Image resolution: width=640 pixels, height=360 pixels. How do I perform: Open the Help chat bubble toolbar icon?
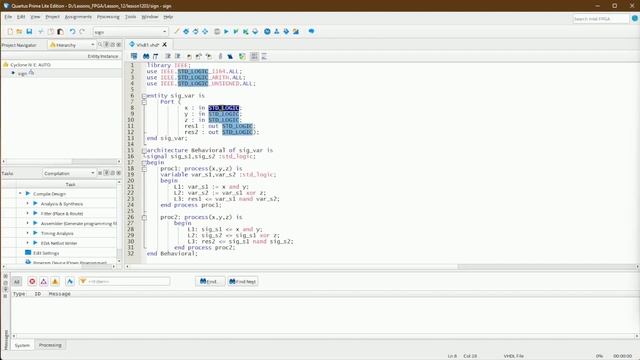(x=311, y=31)
